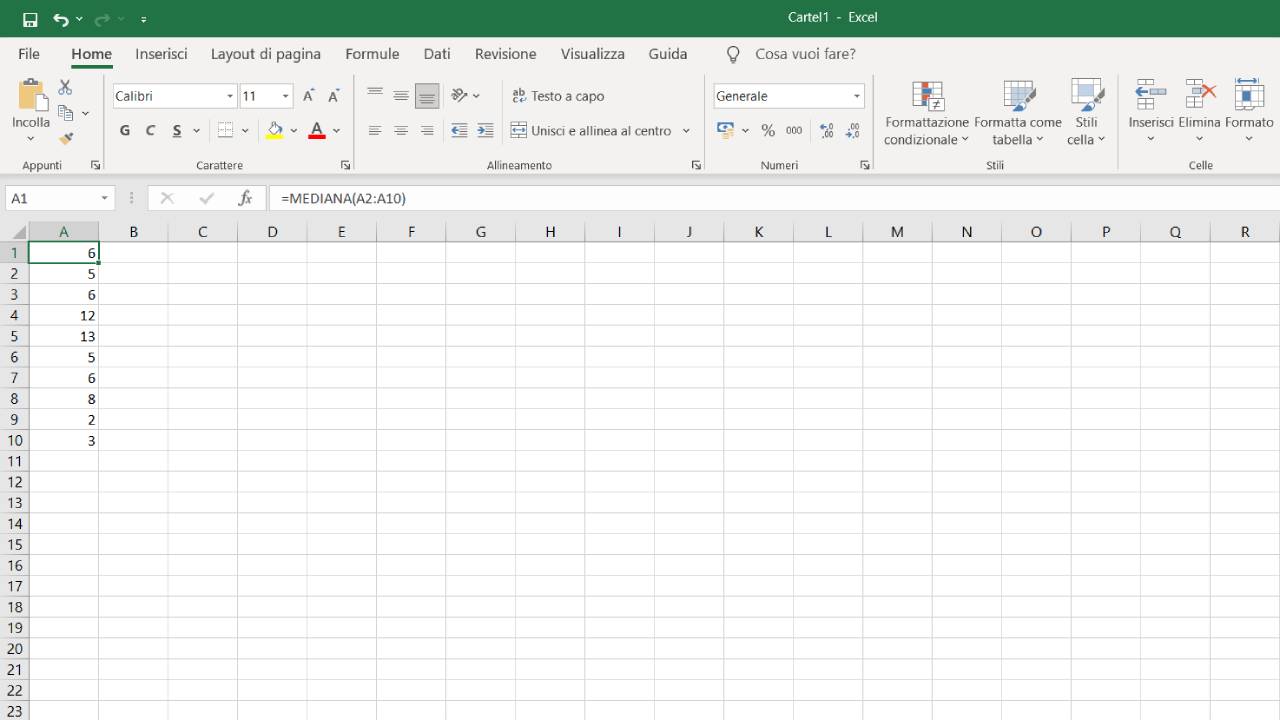Click the Cosa vuoi fare search field
The image size is (1280, 720).
tap(805, 54)
